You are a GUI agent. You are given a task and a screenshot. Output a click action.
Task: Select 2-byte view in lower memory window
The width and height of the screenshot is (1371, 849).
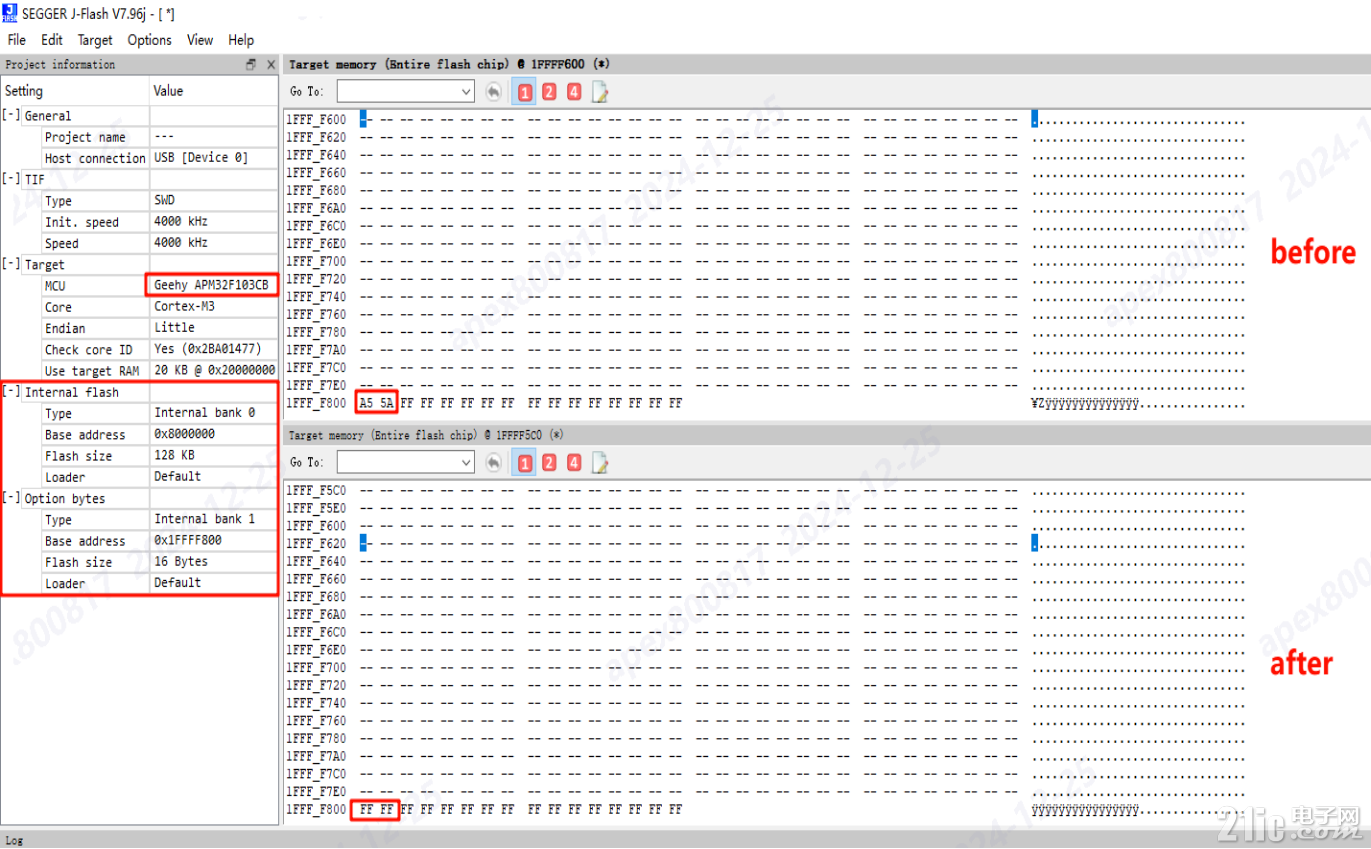point(549,463)
